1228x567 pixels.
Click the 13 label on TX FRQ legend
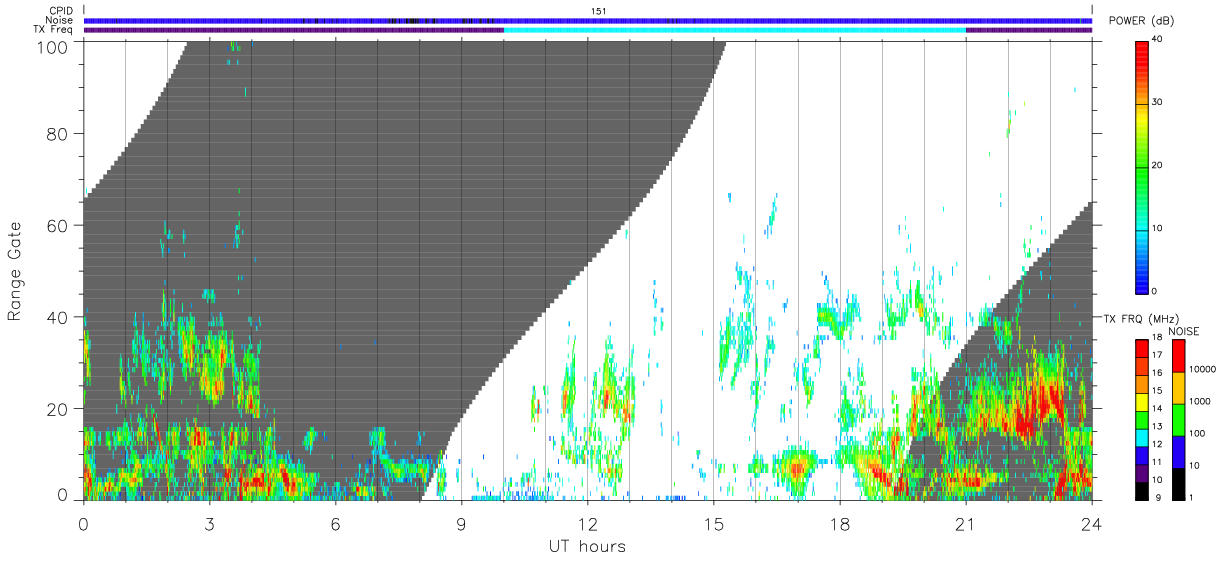[x=1157, y=427]
